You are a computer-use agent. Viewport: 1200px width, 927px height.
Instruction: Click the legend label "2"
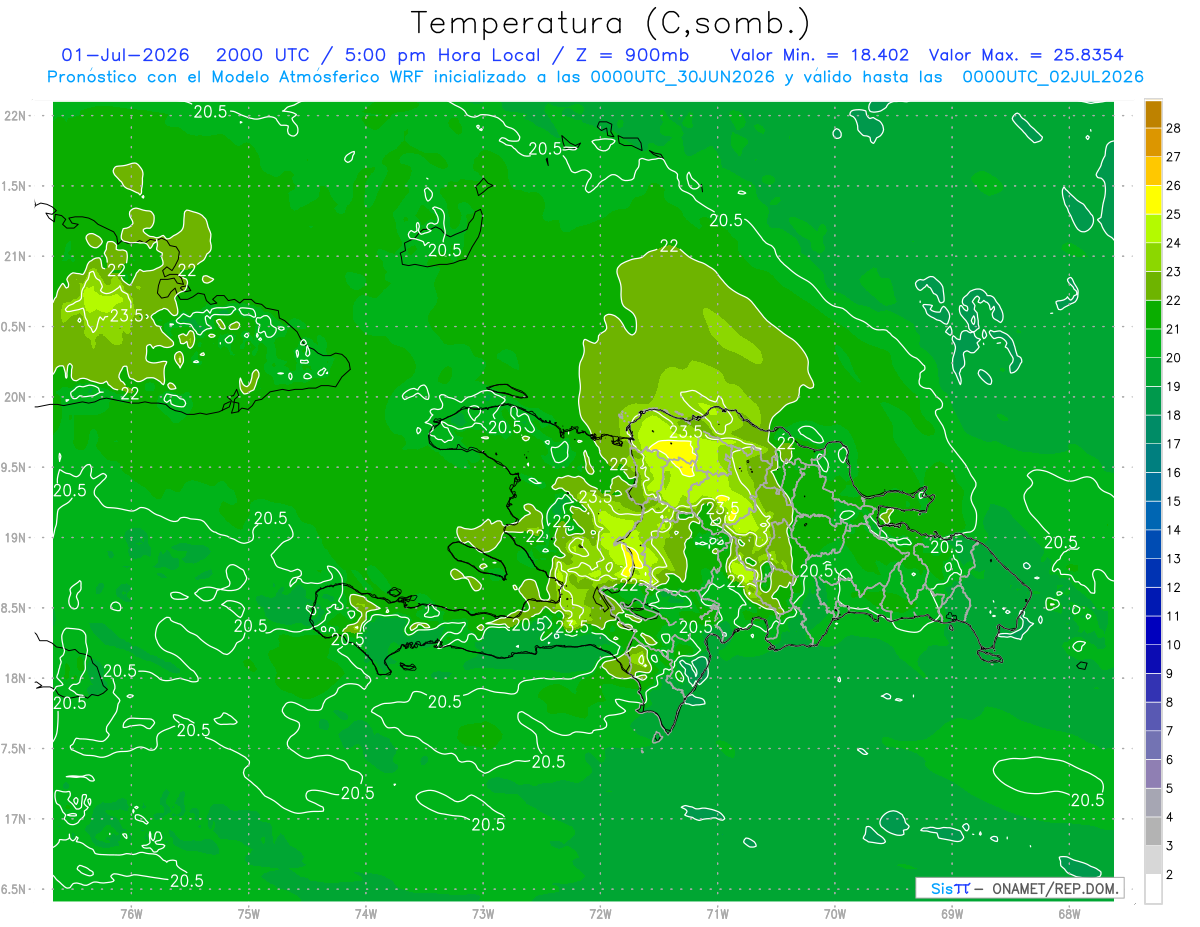[1171, 874]
